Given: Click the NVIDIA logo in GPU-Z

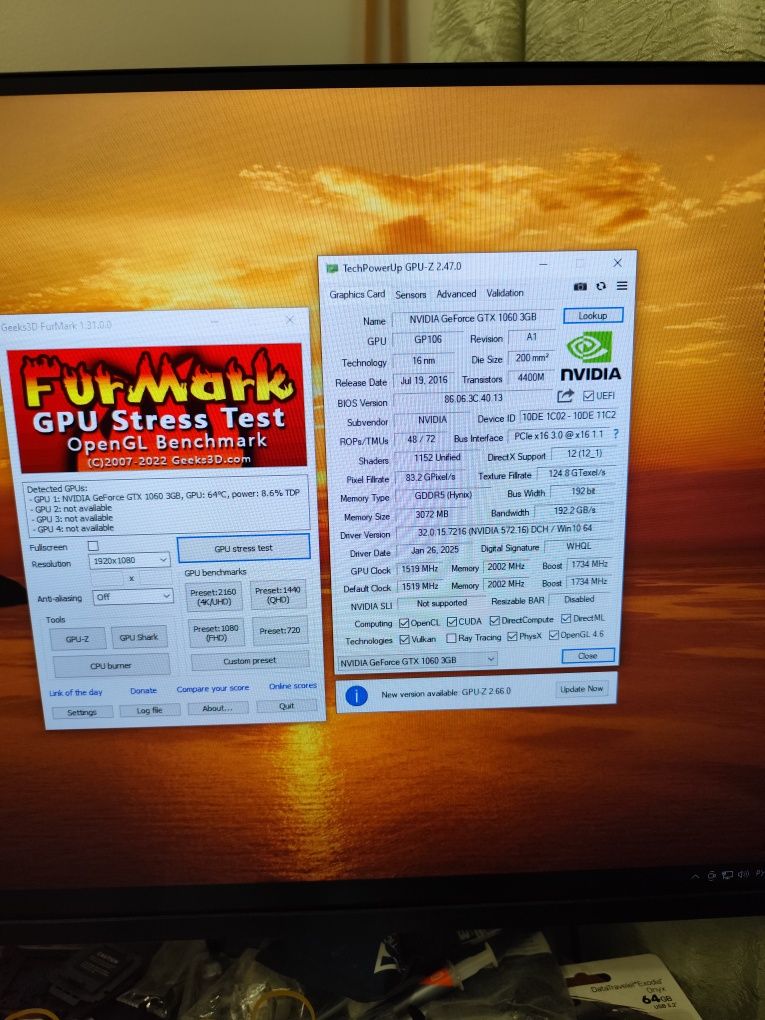Looking at the screenshot, I should [590, 356].
